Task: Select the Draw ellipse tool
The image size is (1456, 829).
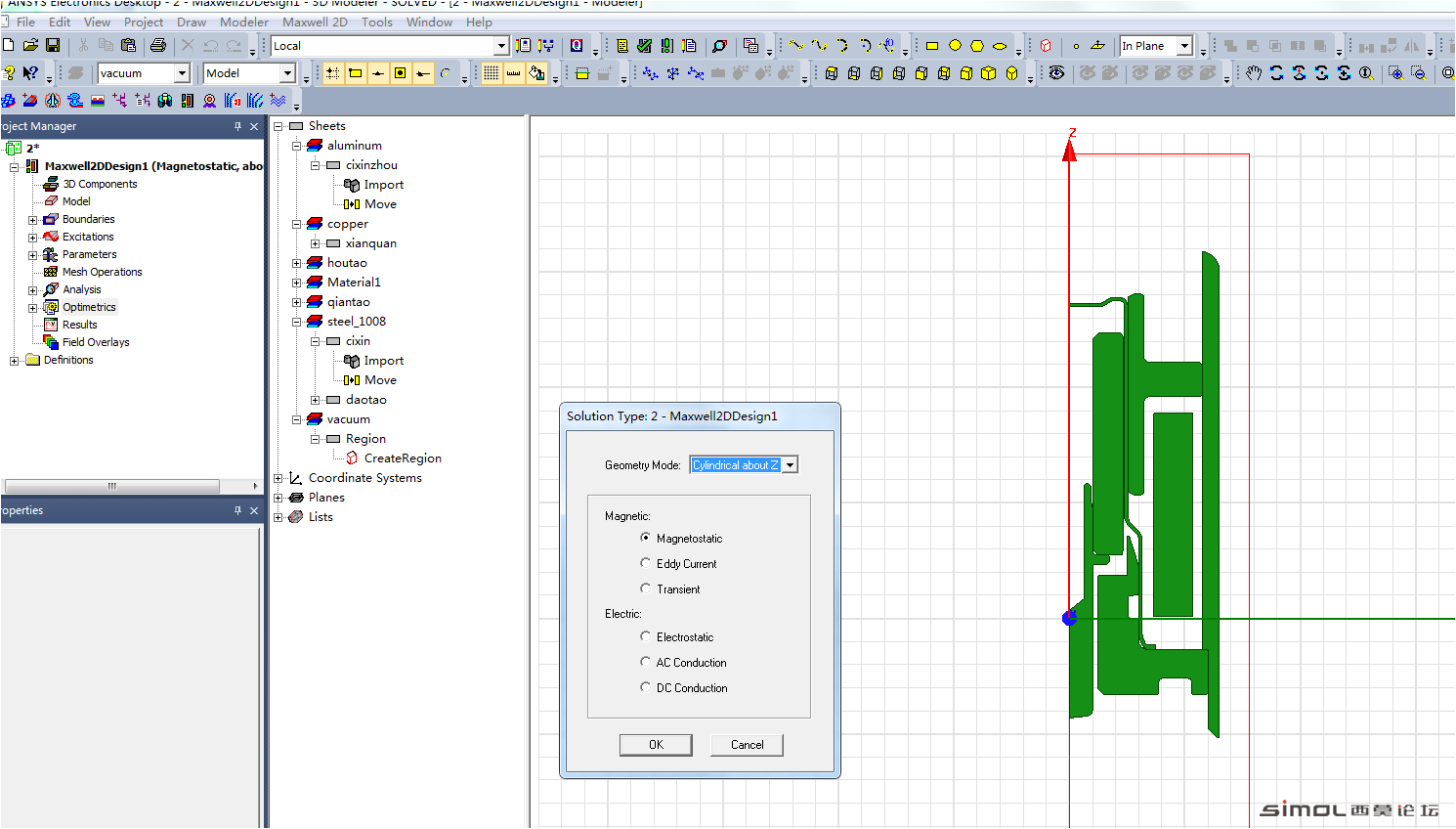Action: click(1000, 45)
